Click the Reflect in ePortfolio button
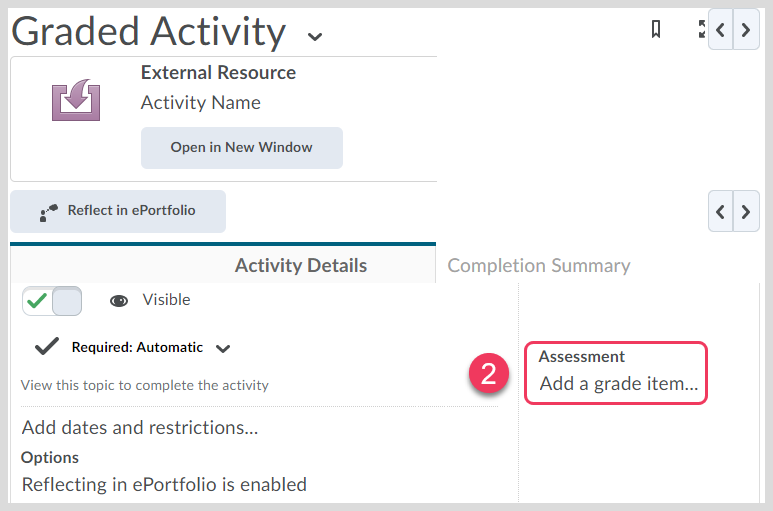 tap(118, 211)
